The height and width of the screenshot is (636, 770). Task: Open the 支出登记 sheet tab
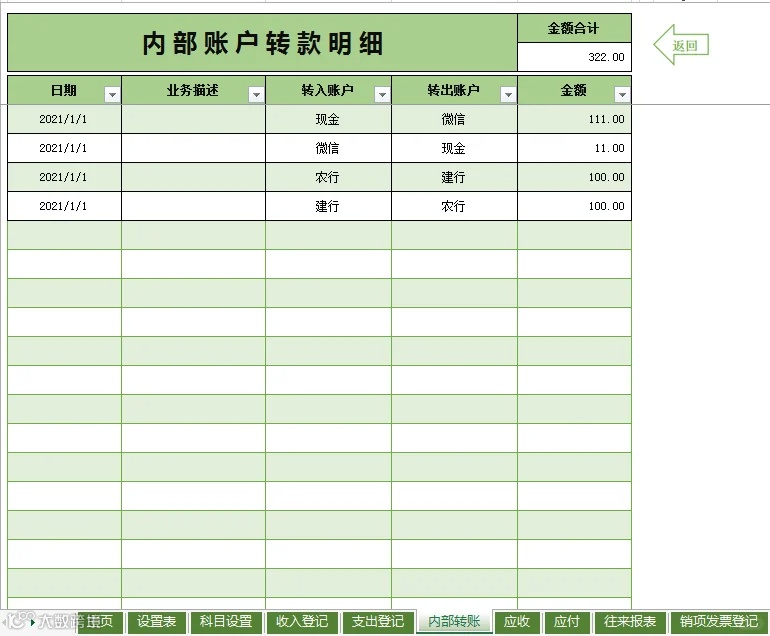(x=378, y=622)
